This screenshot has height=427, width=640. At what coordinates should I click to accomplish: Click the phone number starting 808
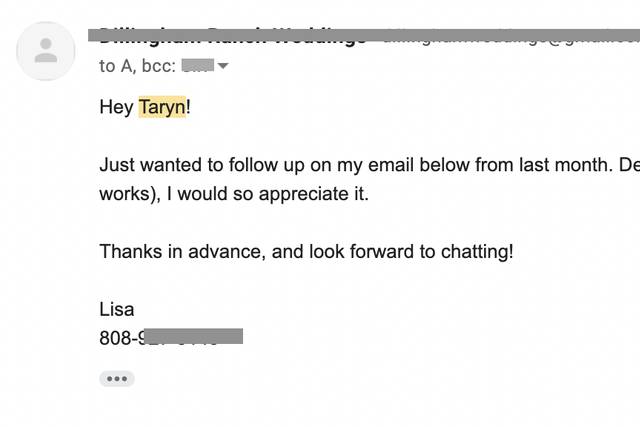click(171, 337)
